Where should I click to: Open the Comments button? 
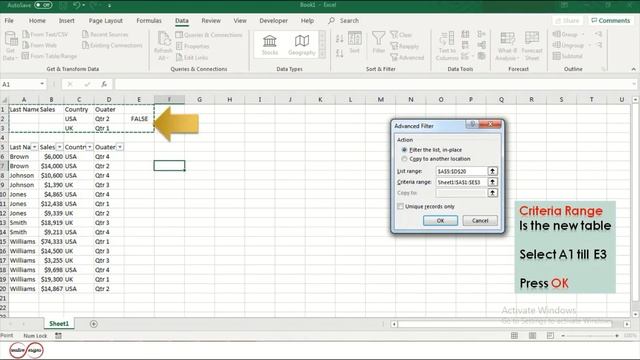coord(611,20)
